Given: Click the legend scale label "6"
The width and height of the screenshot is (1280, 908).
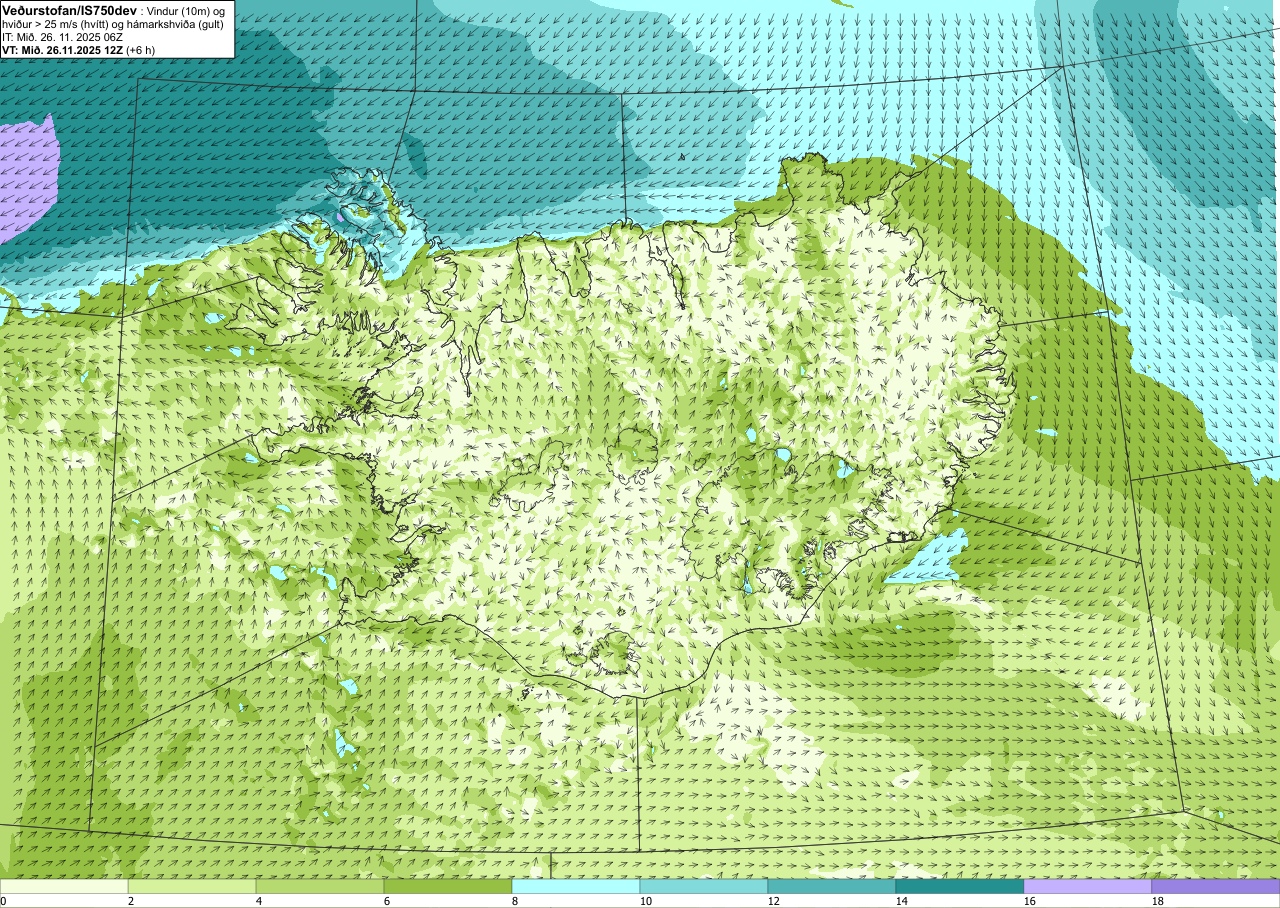Looking at the screenshot, I should pyautogui.click(x=387, y=901).
